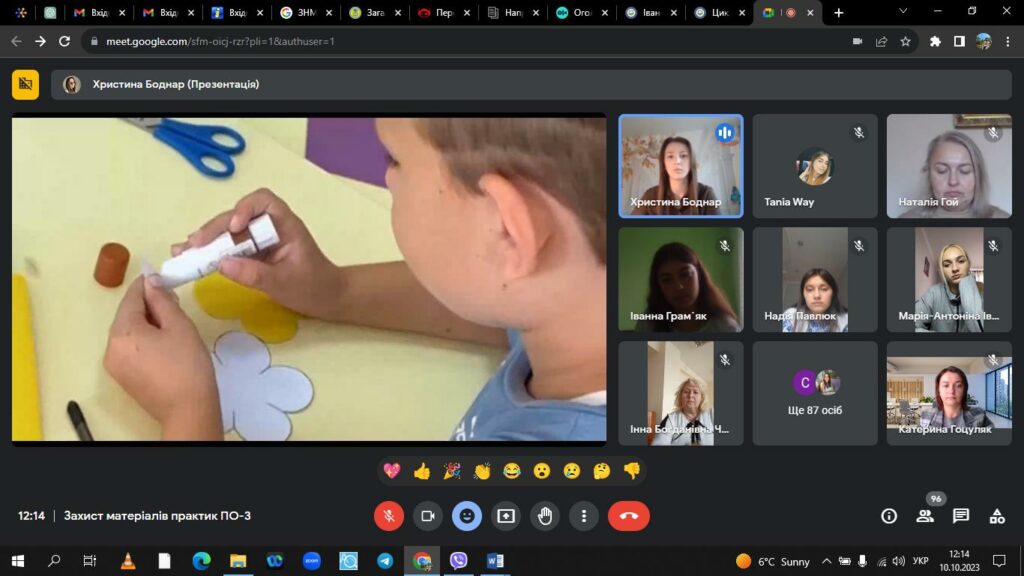Click the yellow unpin presentation icon
The width and height of the screenshot is (1024, 576).
25,84
